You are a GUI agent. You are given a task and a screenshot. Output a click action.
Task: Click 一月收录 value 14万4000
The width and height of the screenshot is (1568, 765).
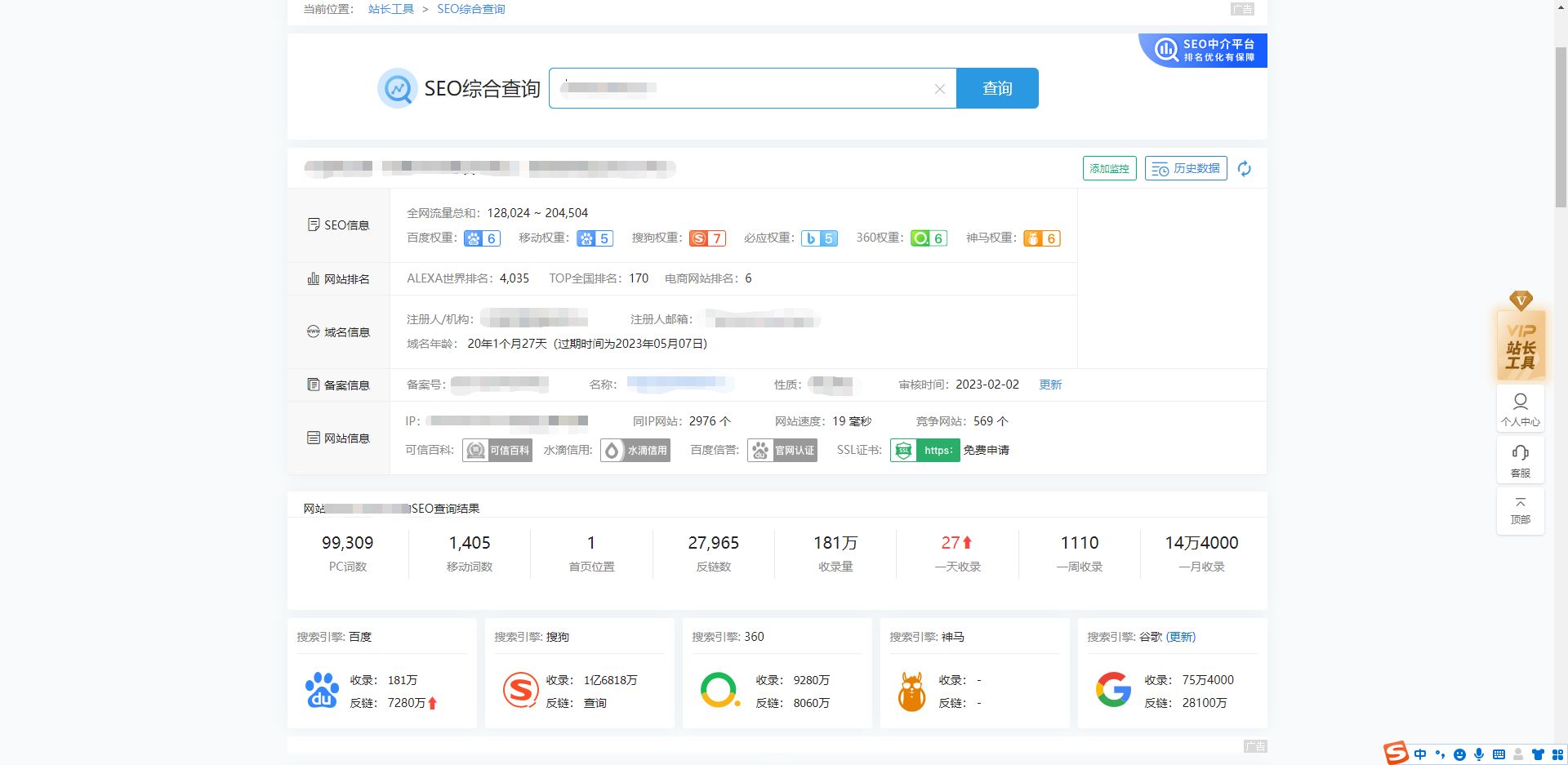[1201, 543]
